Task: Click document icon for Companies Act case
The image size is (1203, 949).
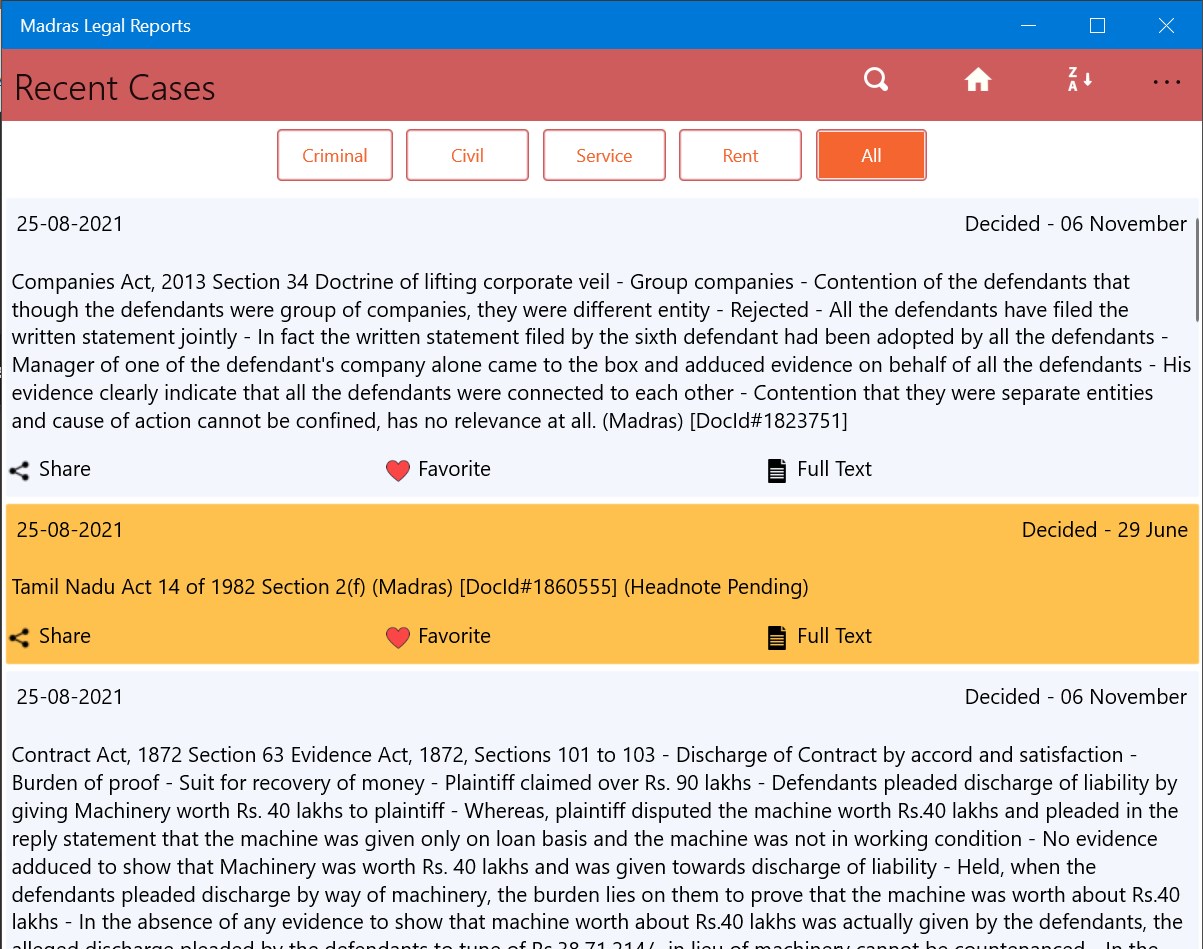Action: pos(777,470)
